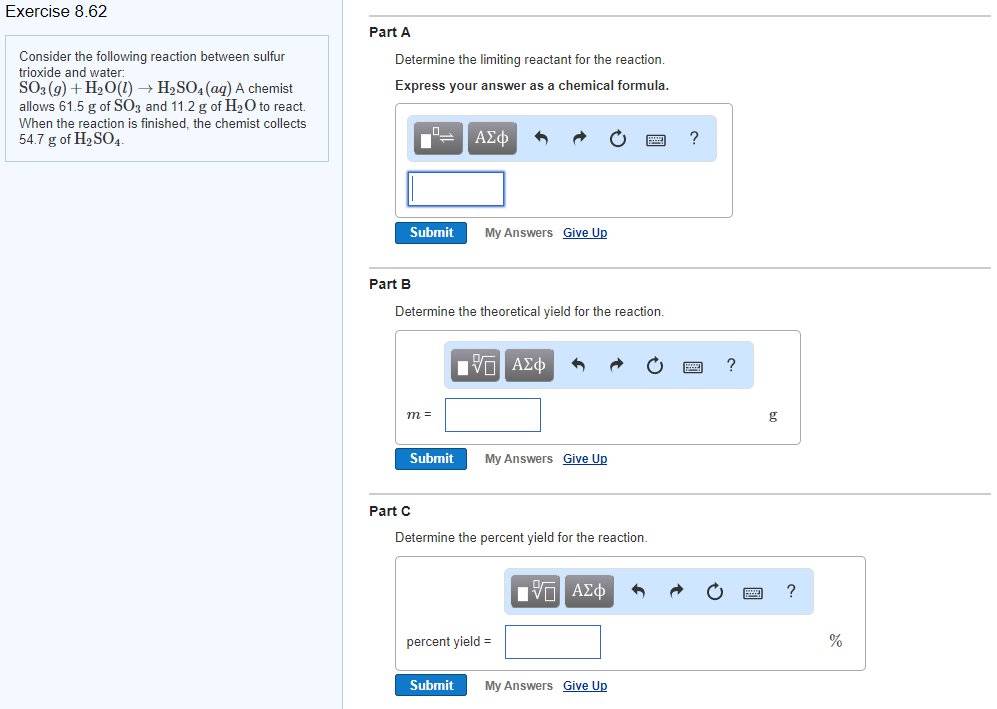Give Up on Part B
Screen dimensions: 997x709
pyautogui.click(x=585, y=458)
